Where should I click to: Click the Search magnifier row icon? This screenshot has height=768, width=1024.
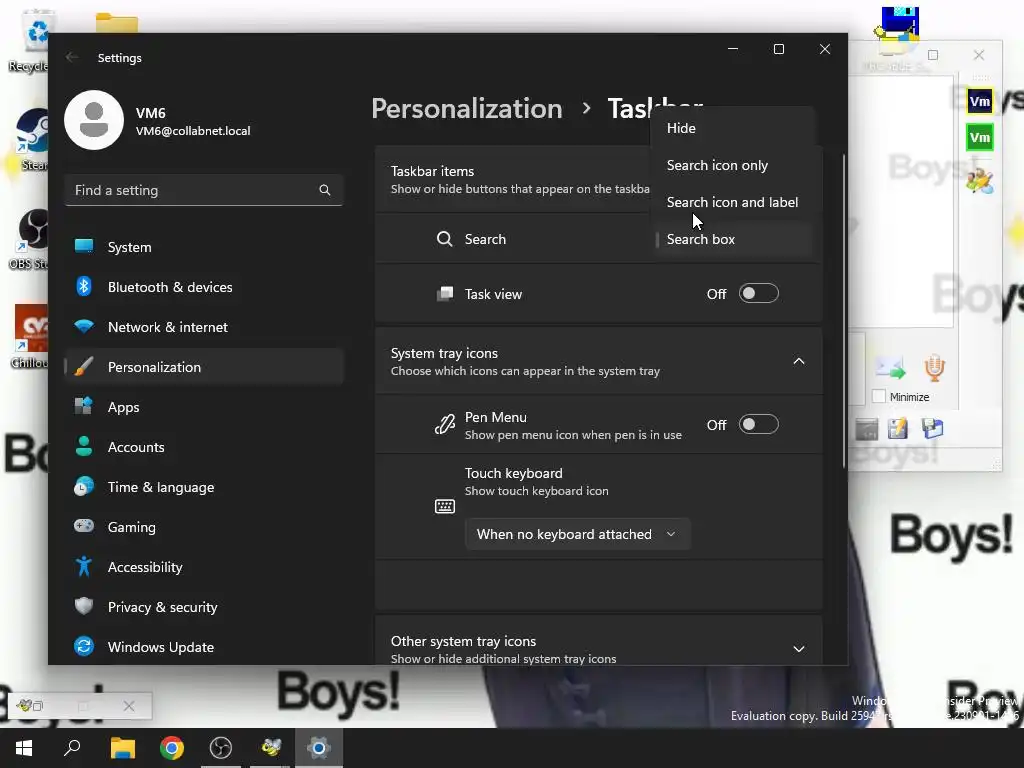(x=445, y=239)
